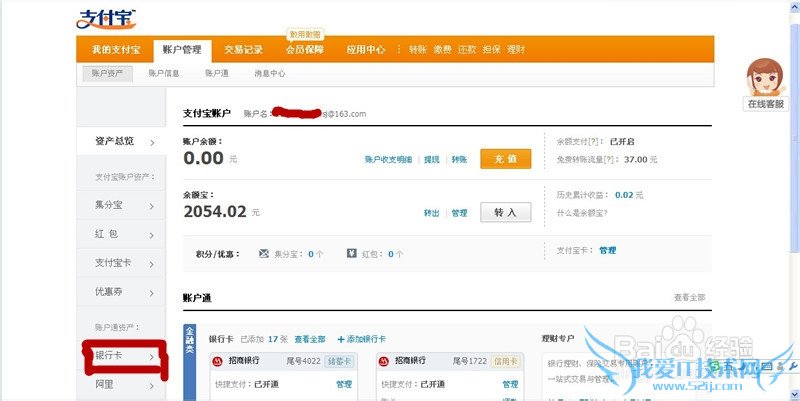Click 管理 for card ending 1722

coord(510,384)
